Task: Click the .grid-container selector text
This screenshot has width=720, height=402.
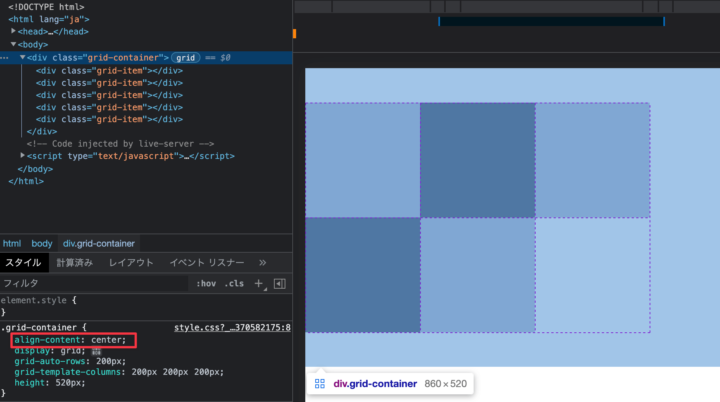Action: 40,328
